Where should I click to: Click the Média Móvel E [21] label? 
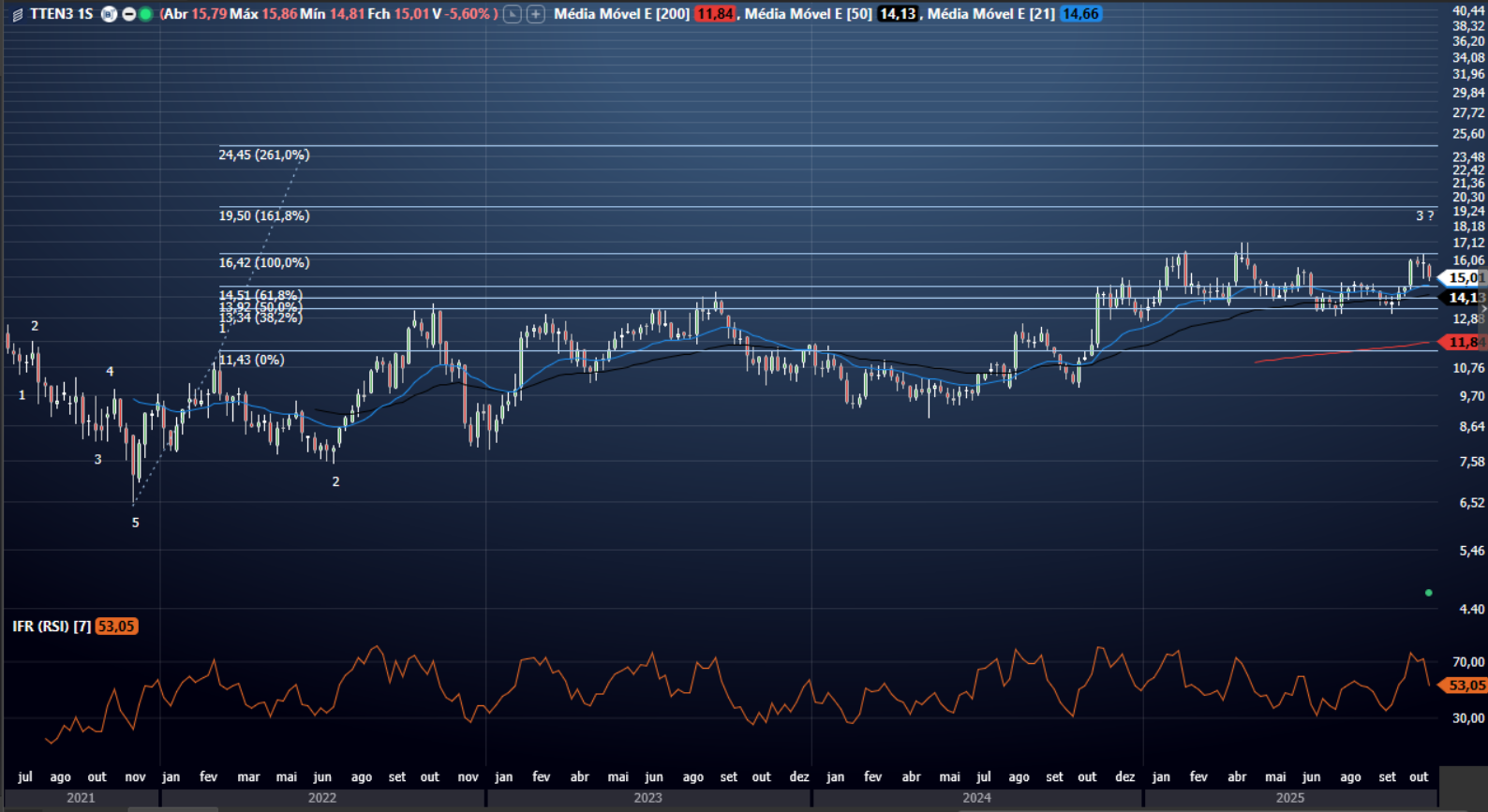990,14
